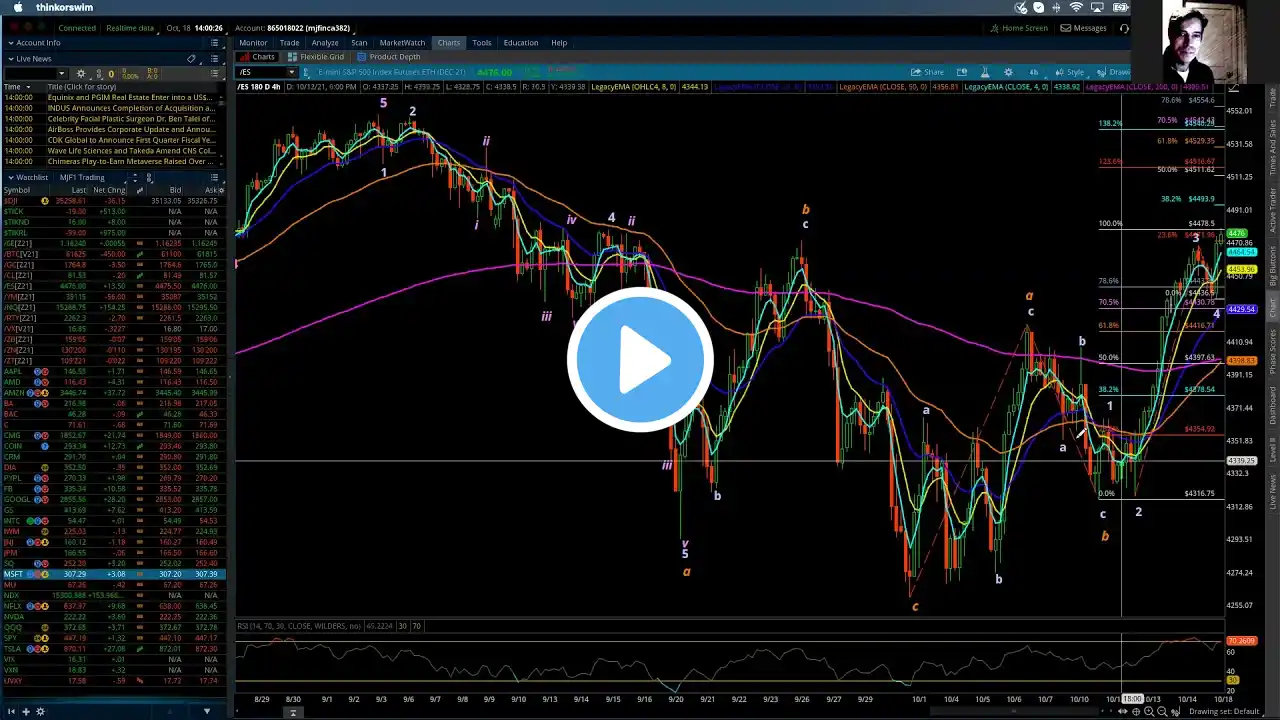Open the MJF1 Trading watchlist selector
Screen dimensions: 1280x720
point(83,177)
